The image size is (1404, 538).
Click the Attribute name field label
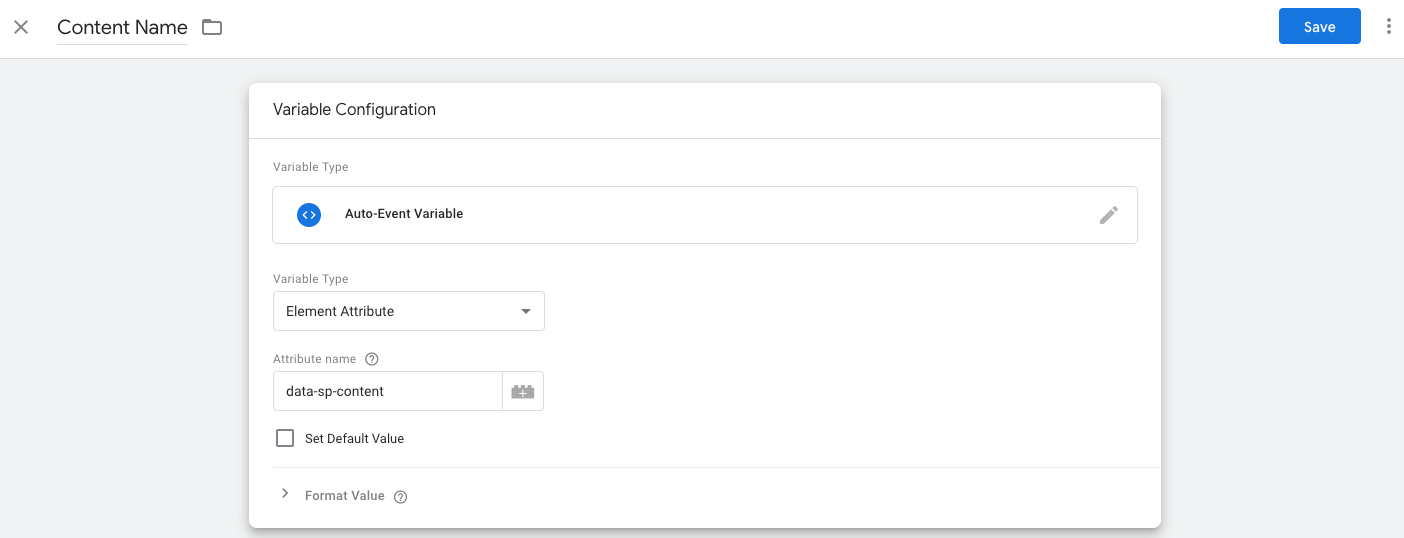pos(316,359)
